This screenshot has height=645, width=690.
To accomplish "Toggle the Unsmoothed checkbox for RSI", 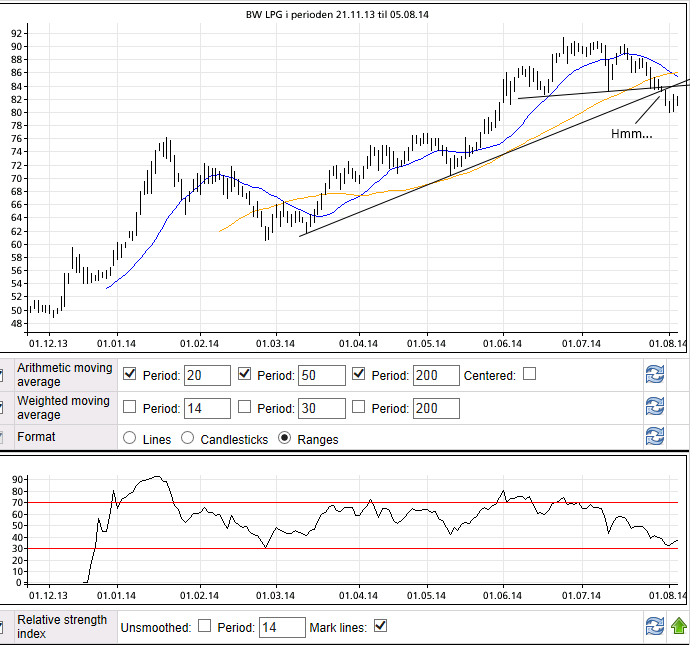I will 205,626.
